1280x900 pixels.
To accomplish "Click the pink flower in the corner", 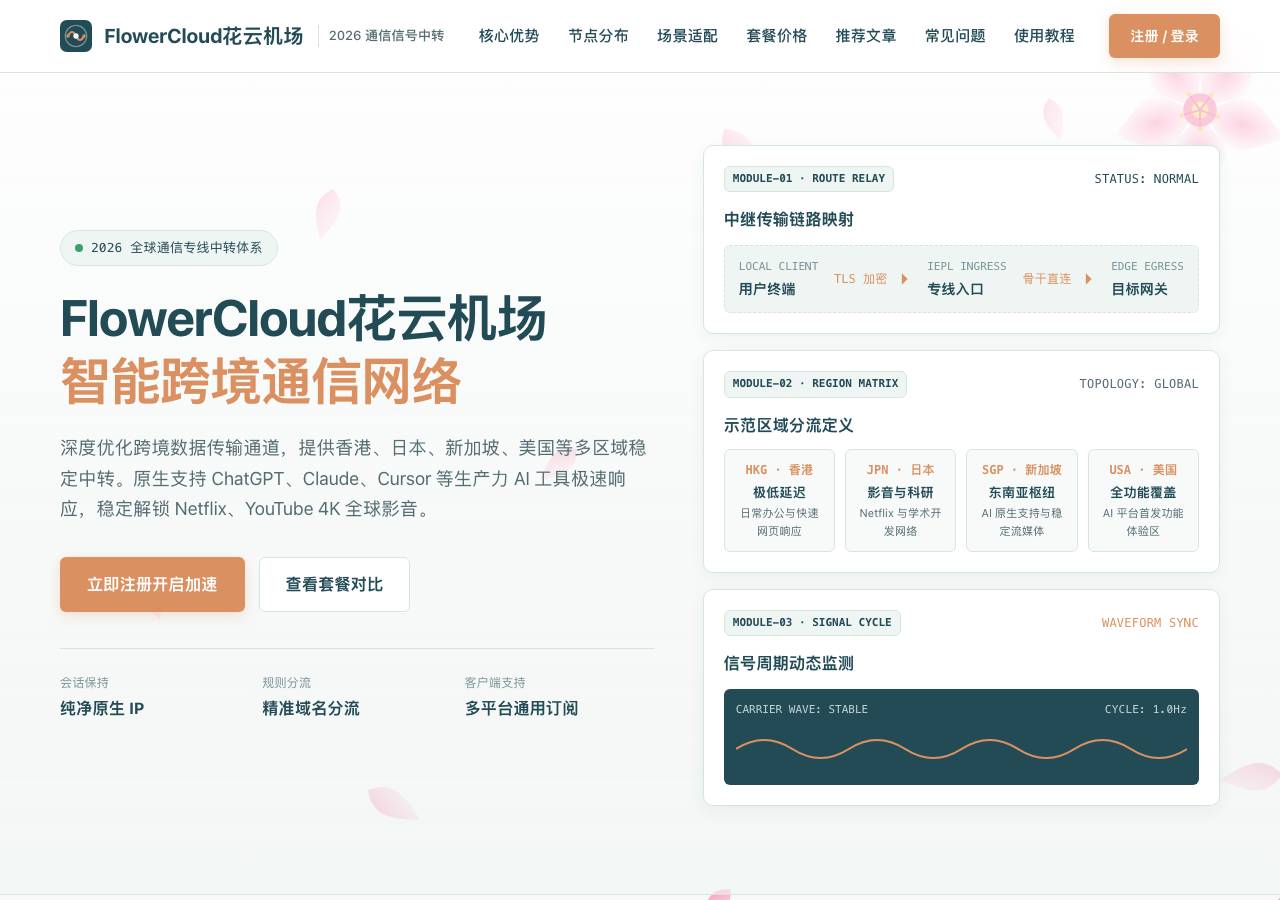I will pyautogui.click(x=1200, y=110).
